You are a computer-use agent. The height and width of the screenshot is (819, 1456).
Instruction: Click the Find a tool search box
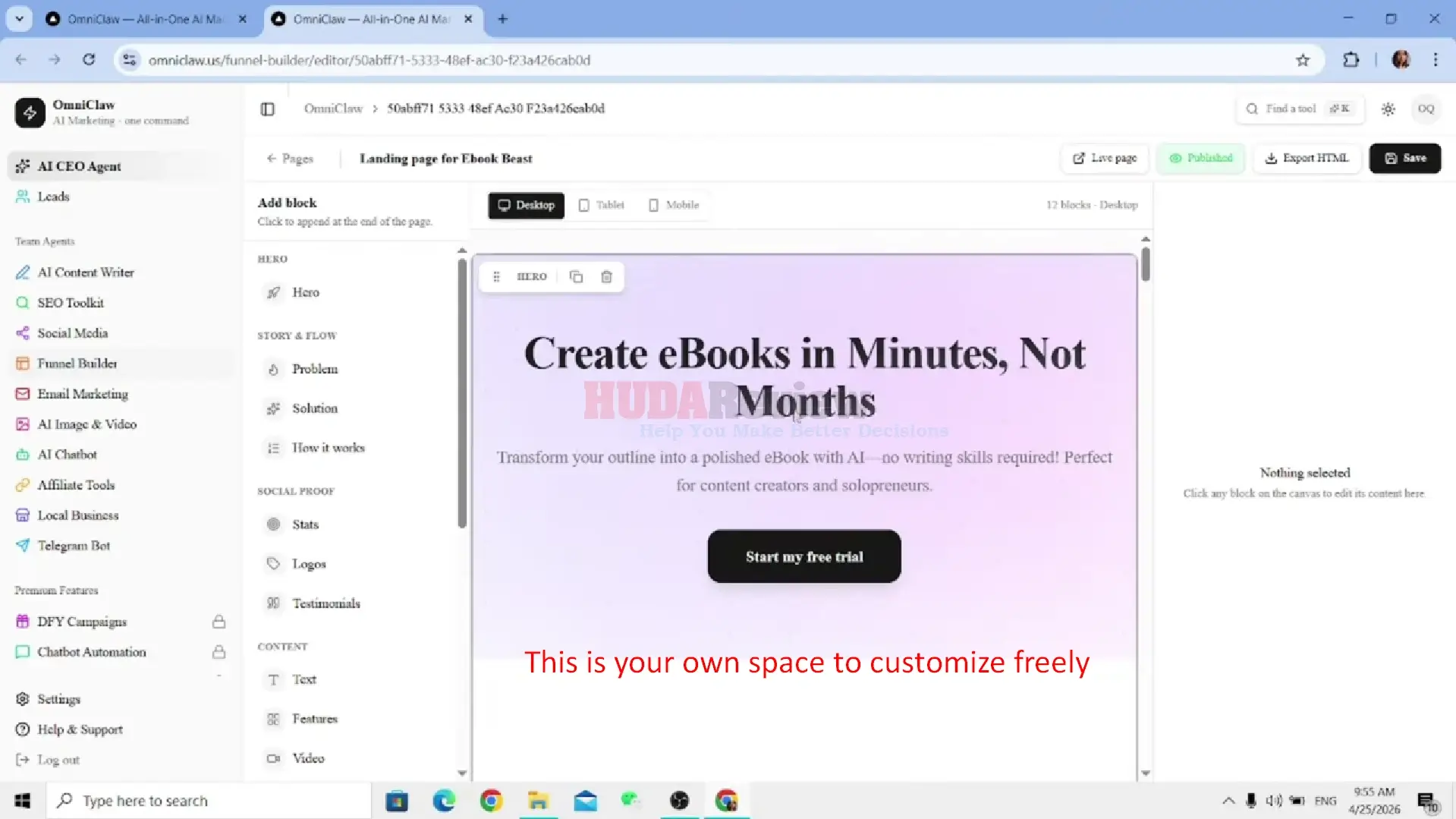pos(1300,109)
